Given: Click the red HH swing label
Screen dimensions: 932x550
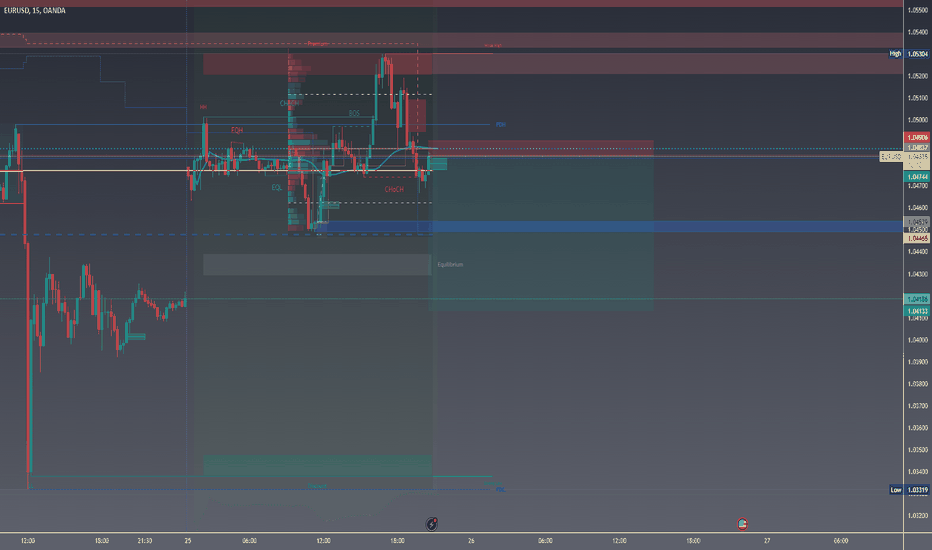Looking at the screenshot, I should [203, 108].
